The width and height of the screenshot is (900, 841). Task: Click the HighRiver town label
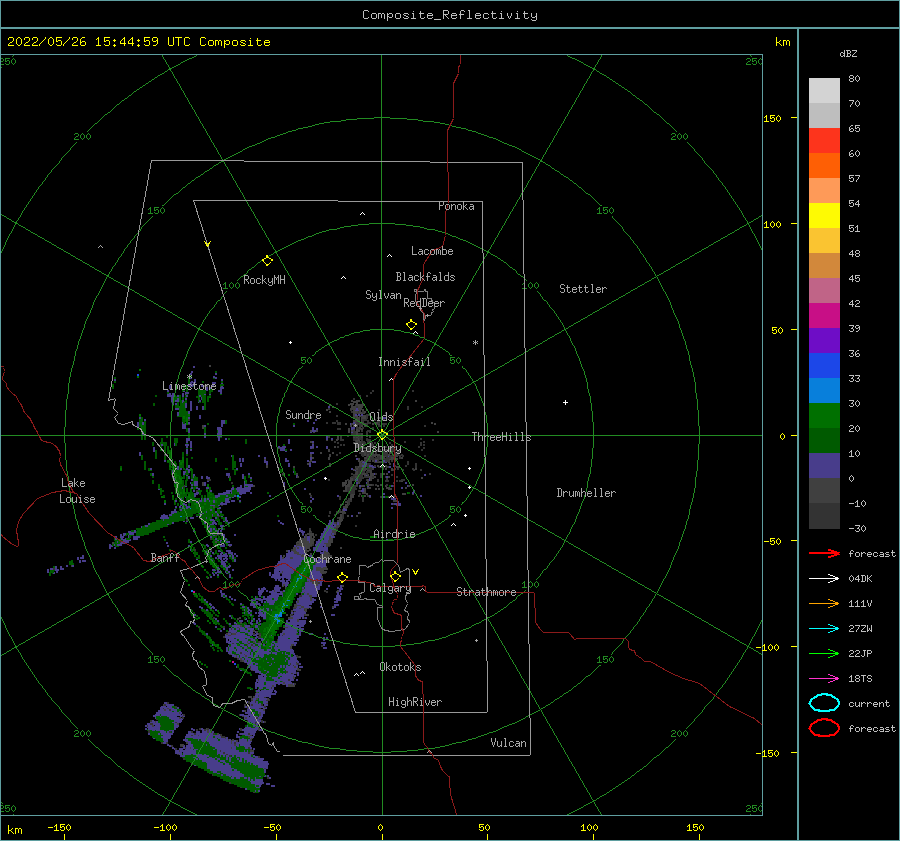415,702
